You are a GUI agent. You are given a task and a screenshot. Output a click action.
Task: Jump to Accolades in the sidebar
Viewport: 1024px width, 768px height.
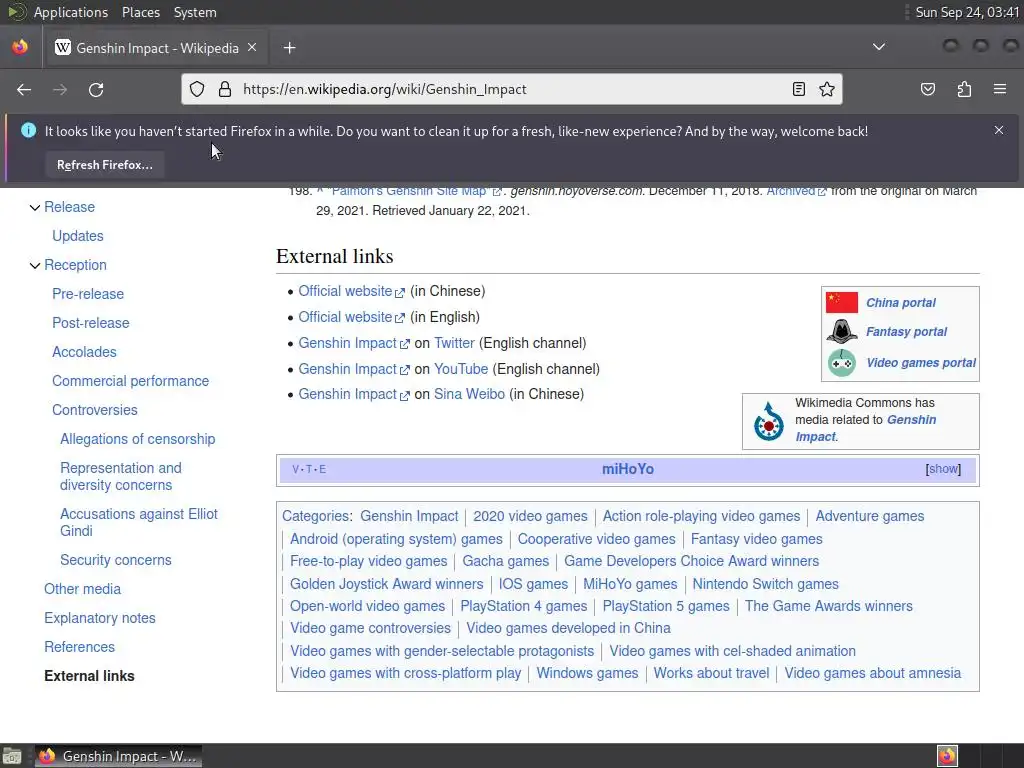[x=84, y=352]
